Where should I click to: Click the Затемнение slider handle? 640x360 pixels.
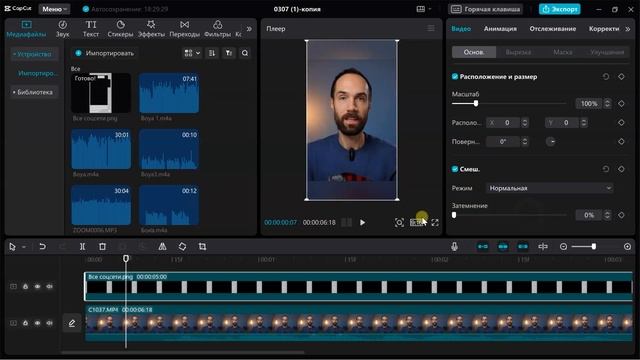tap(454, 215)
